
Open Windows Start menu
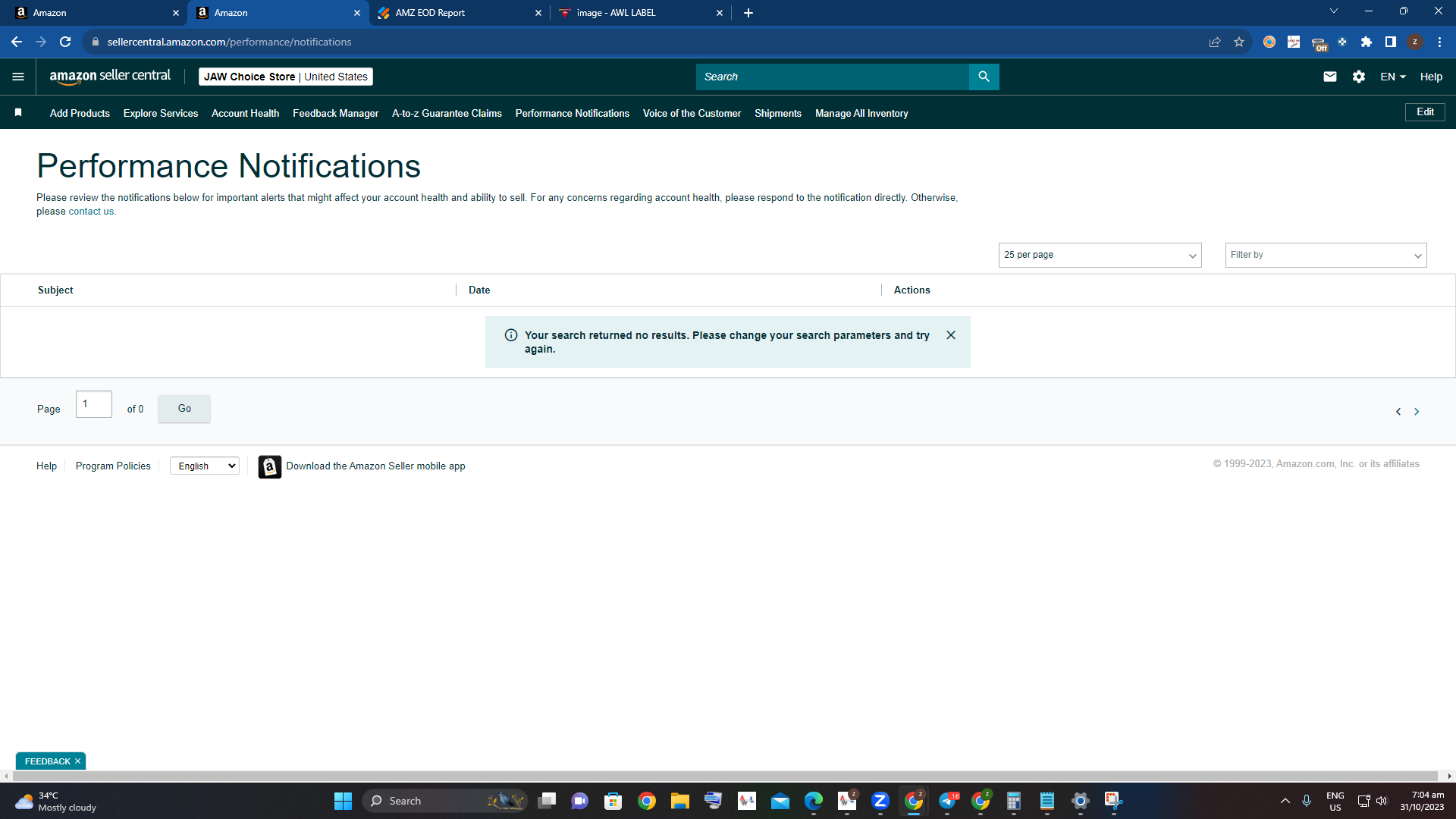click(x=343, y=801)
